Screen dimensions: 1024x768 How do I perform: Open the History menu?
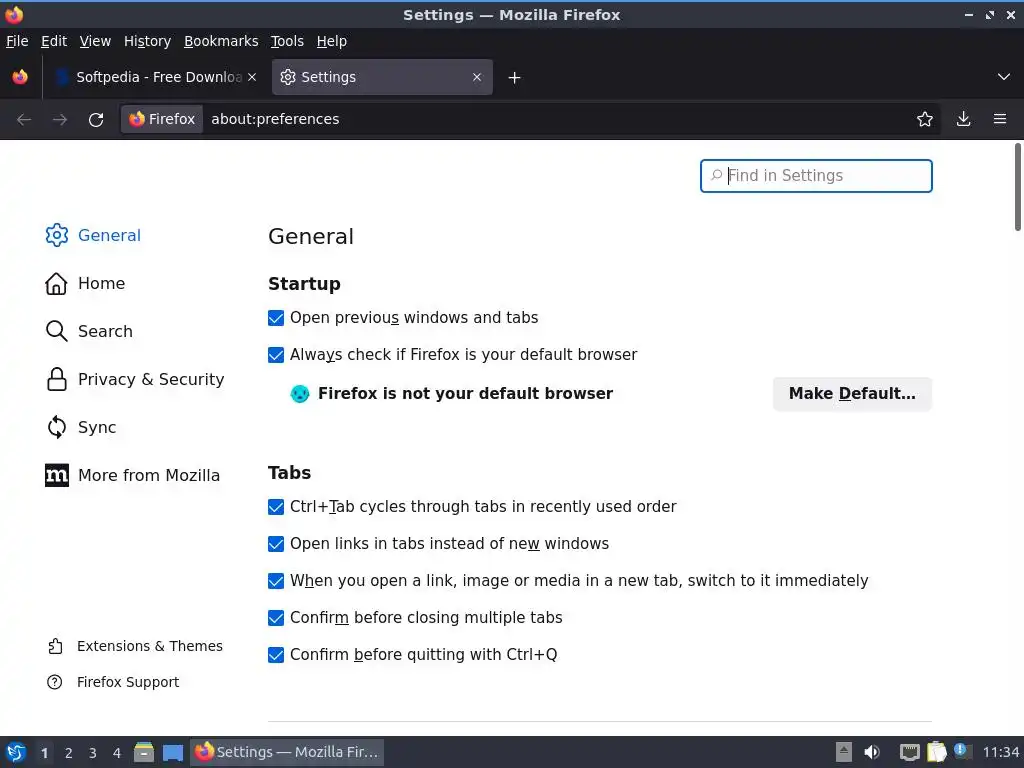[148, 41]
